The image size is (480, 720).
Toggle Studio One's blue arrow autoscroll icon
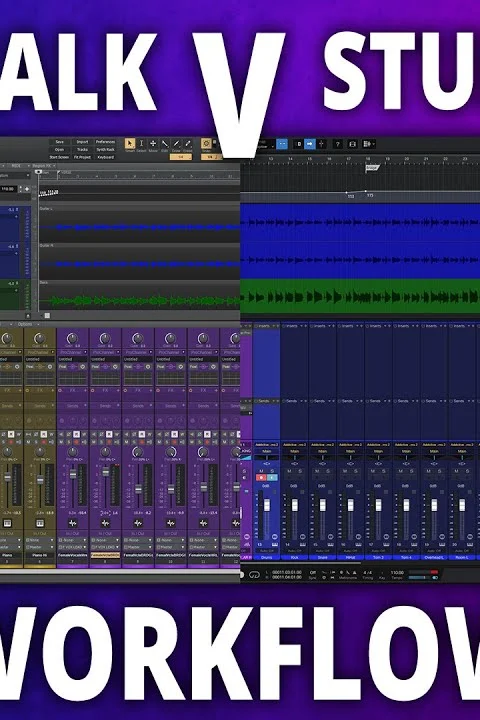(310, 144)
